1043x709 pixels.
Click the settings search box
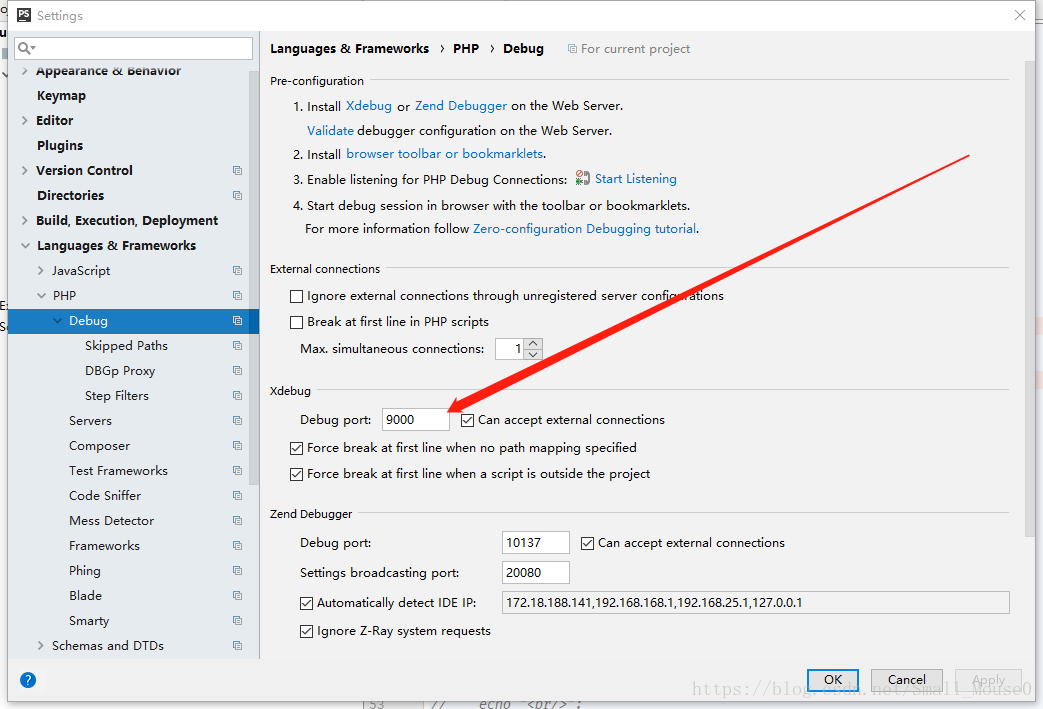coord(134,48)
